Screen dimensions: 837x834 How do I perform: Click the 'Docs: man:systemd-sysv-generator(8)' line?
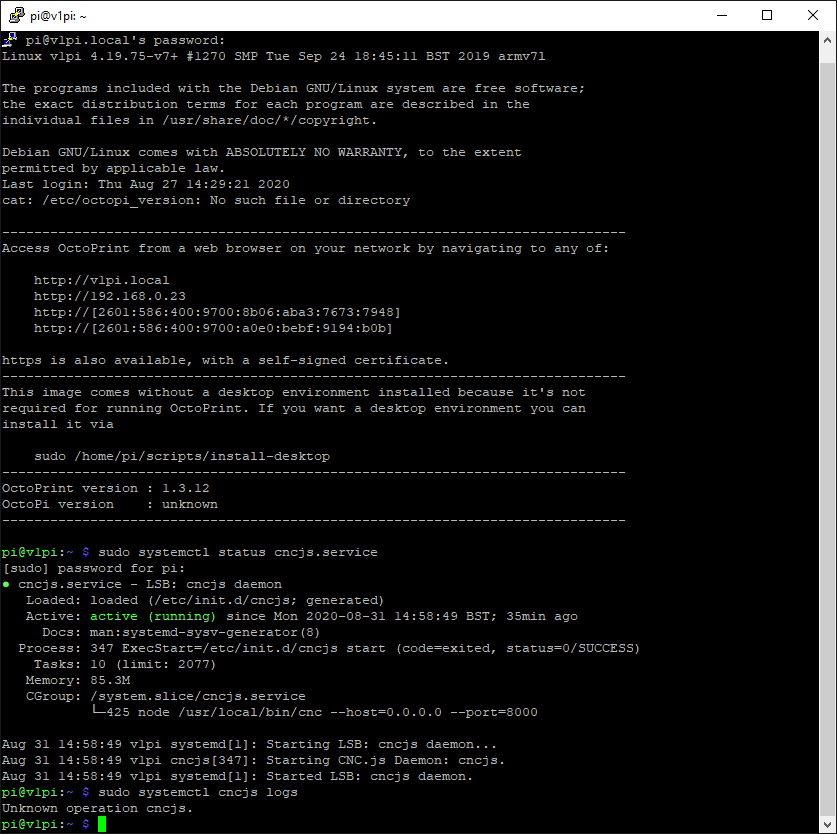tap(181, 633)
